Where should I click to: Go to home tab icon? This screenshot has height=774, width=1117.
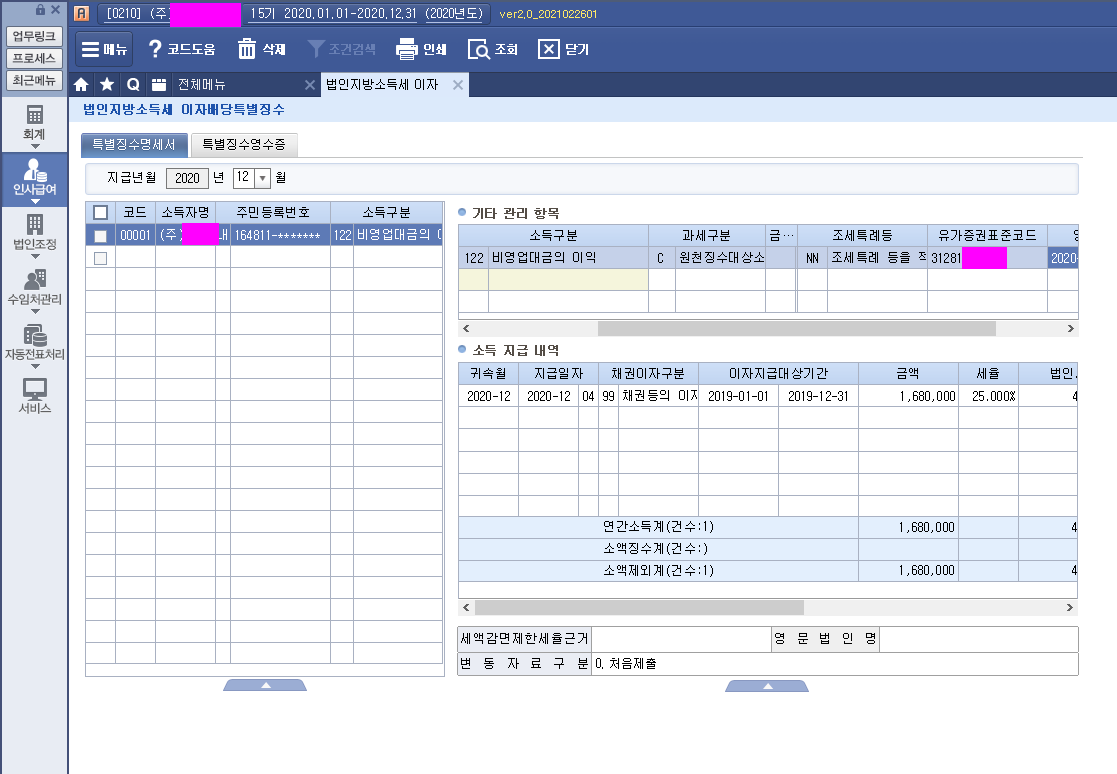pos(81,85)
